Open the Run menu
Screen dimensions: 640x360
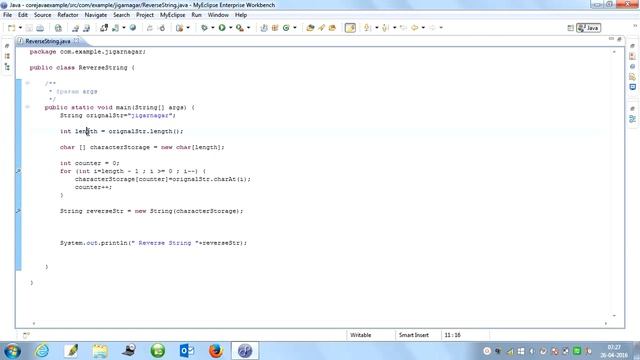click(x=196, y=15)
